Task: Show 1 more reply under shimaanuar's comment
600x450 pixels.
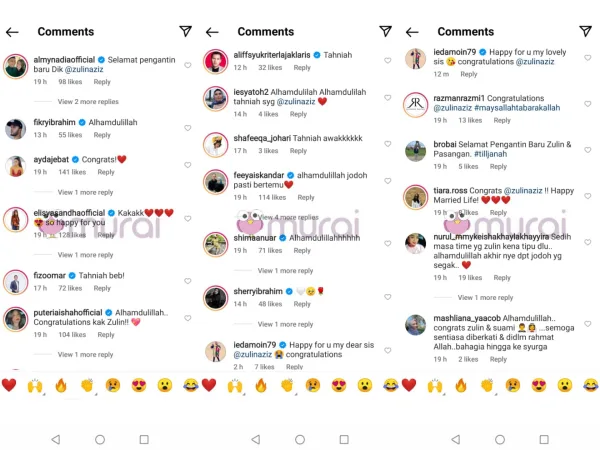Action: (285, 271)
